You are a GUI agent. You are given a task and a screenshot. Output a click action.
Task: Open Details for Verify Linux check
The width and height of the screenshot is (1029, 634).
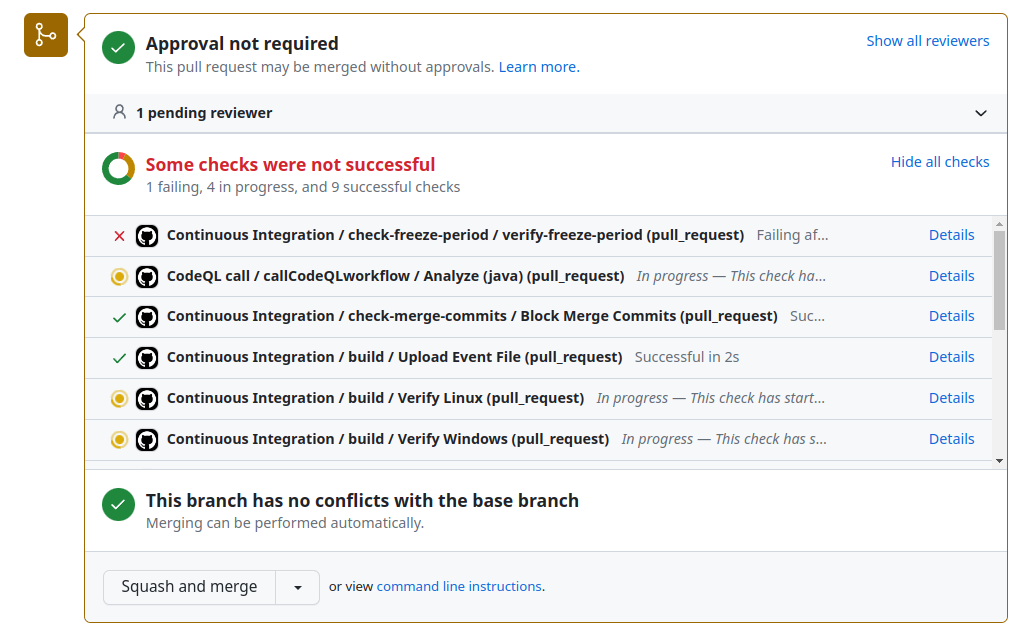click(x=951, y=398)
